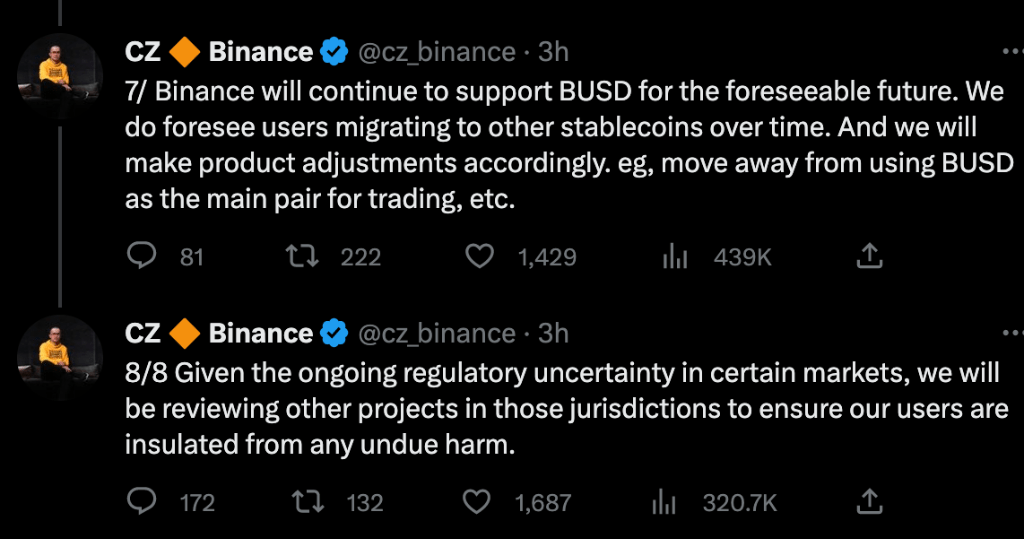Open CZ profile photo on 8/8 tweet
This screenshot has height=539, width=1024.
60,356
